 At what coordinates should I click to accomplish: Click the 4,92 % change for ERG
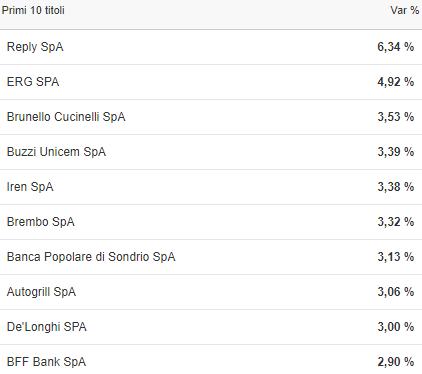396,82
